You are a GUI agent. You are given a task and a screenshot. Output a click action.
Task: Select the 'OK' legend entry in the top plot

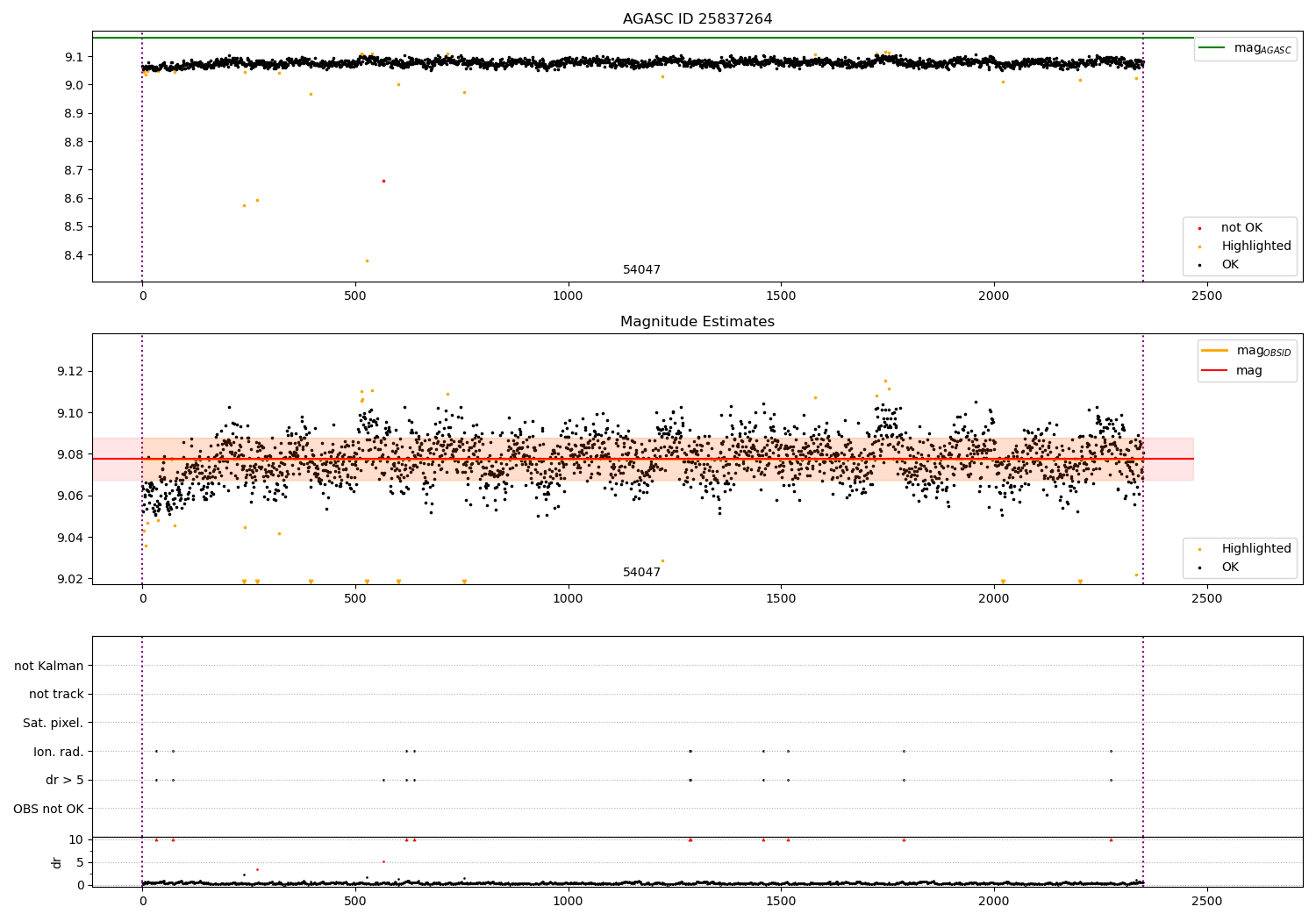(x=1230, y=265)
